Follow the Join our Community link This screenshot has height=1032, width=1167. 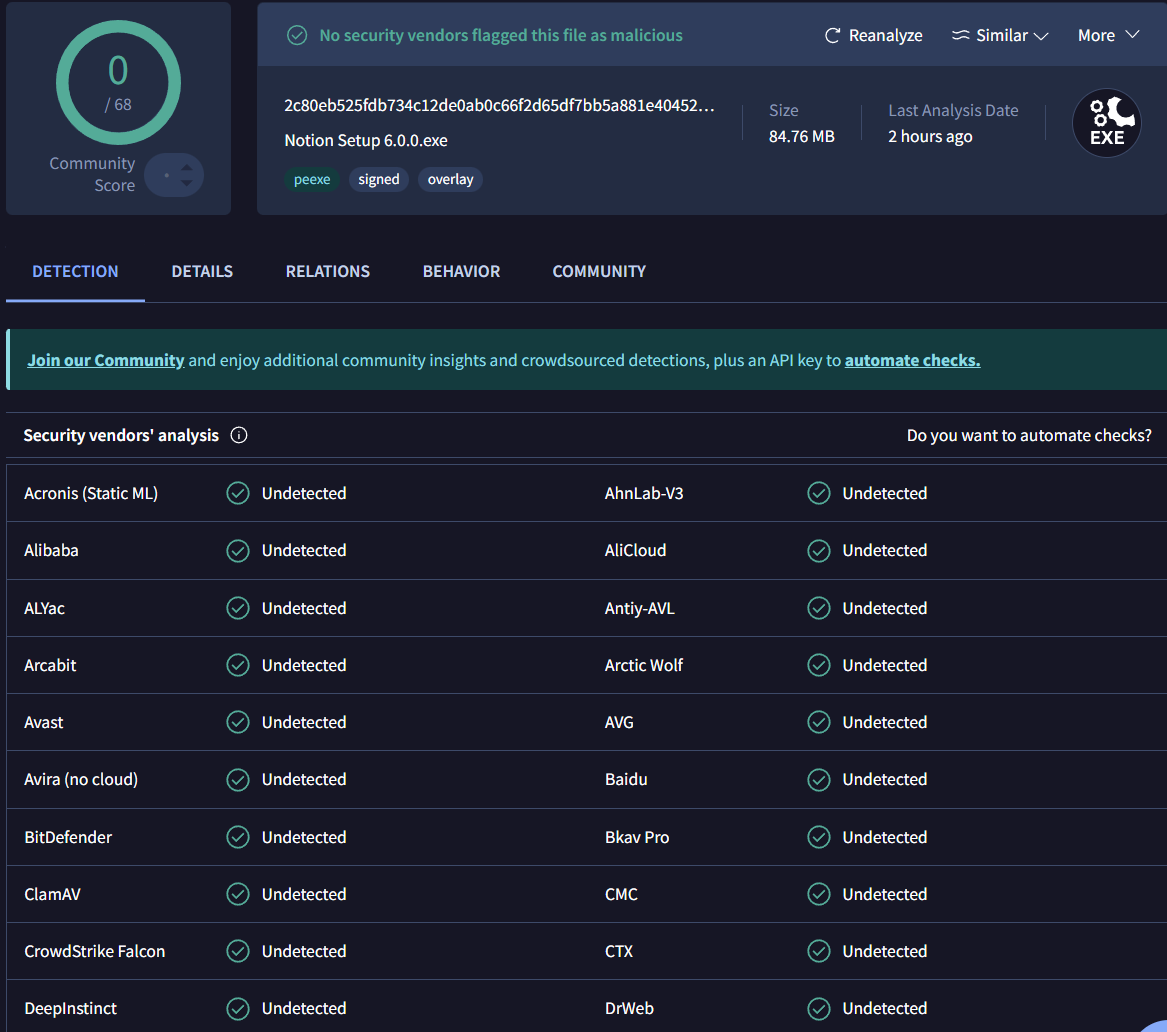[x=106, y=360]
